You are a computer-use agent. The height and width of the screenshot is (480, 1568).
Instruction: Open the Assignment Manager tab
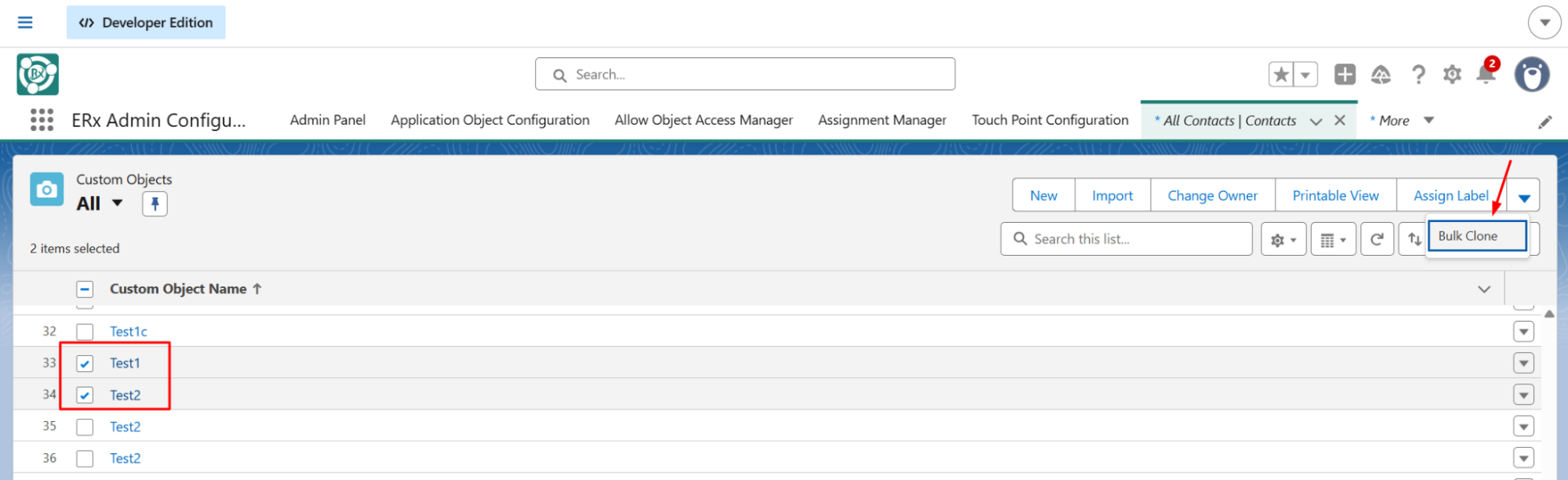[x=882, y=120]
